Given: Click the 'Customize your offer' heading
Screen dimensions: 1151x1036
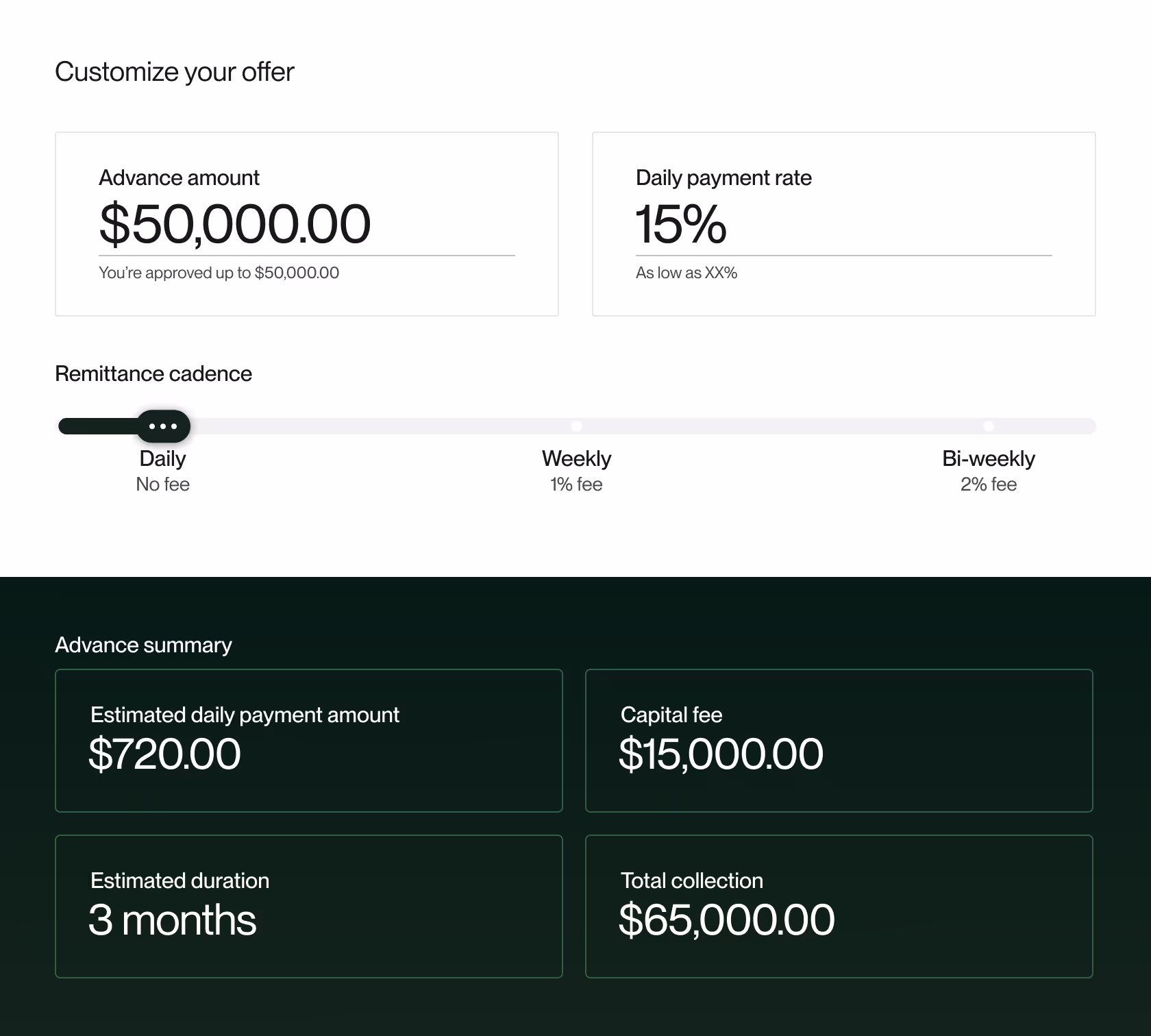Looking at the screenshot, I should 174,72.
